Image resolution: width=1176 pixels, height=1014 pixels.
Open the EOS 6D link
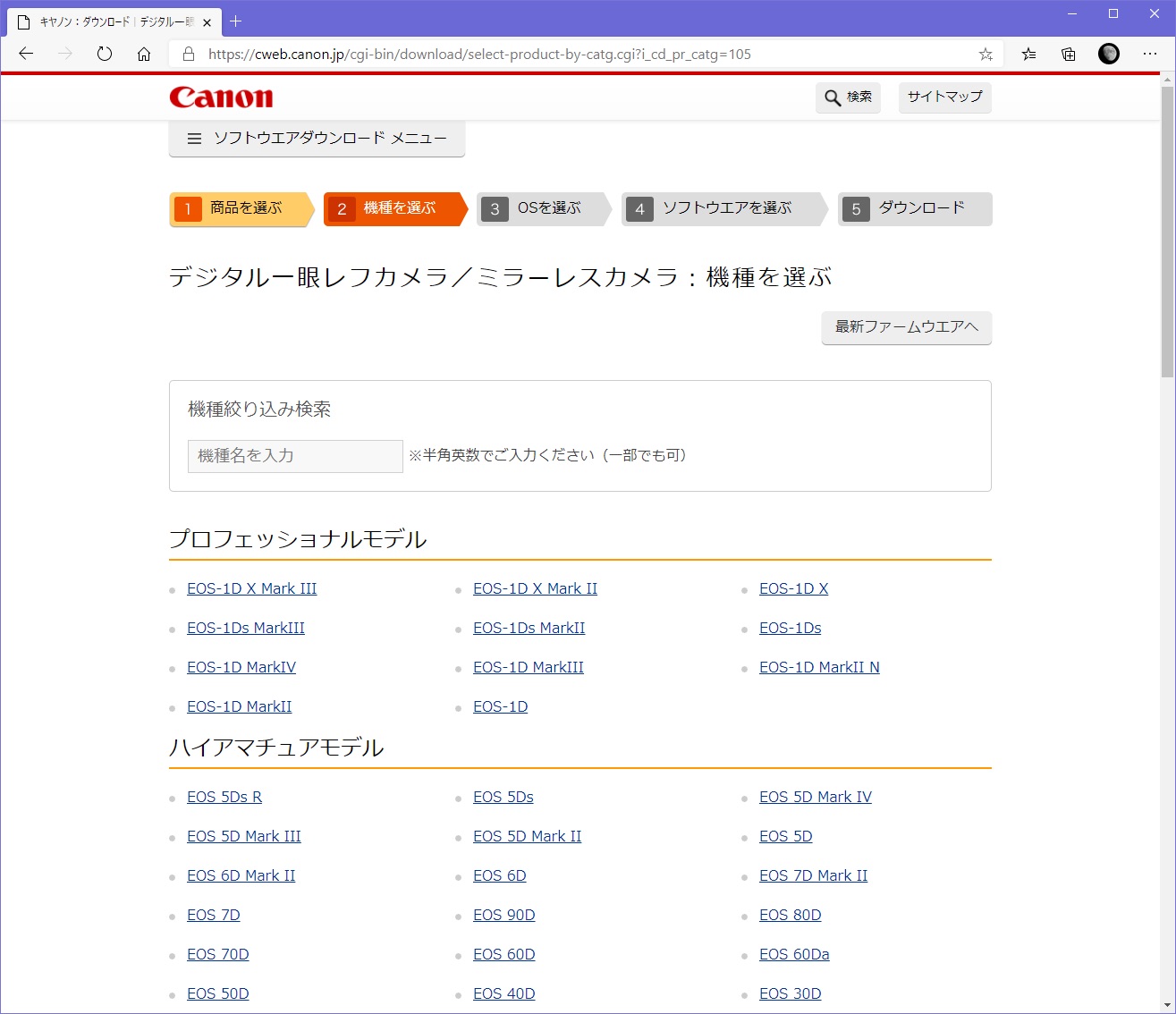[x=499, y=875]
